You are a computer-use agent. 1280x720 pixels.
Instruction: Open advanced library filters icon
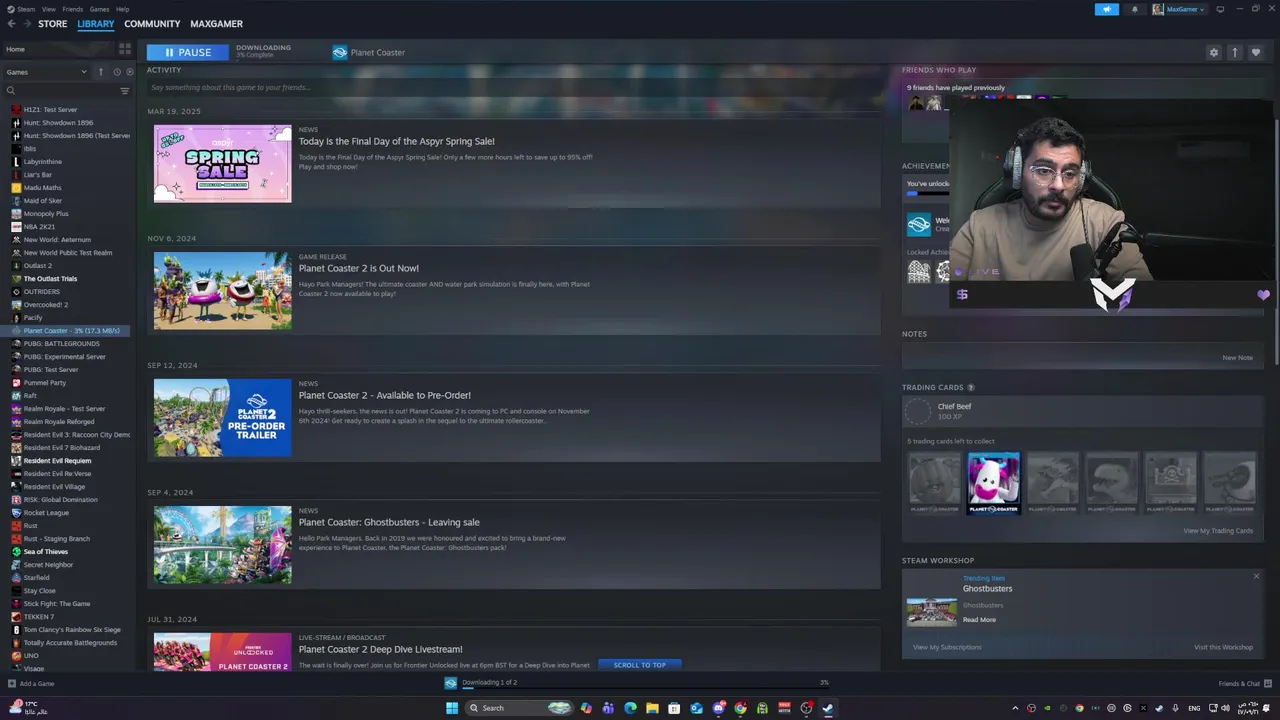tap(125, 91)
